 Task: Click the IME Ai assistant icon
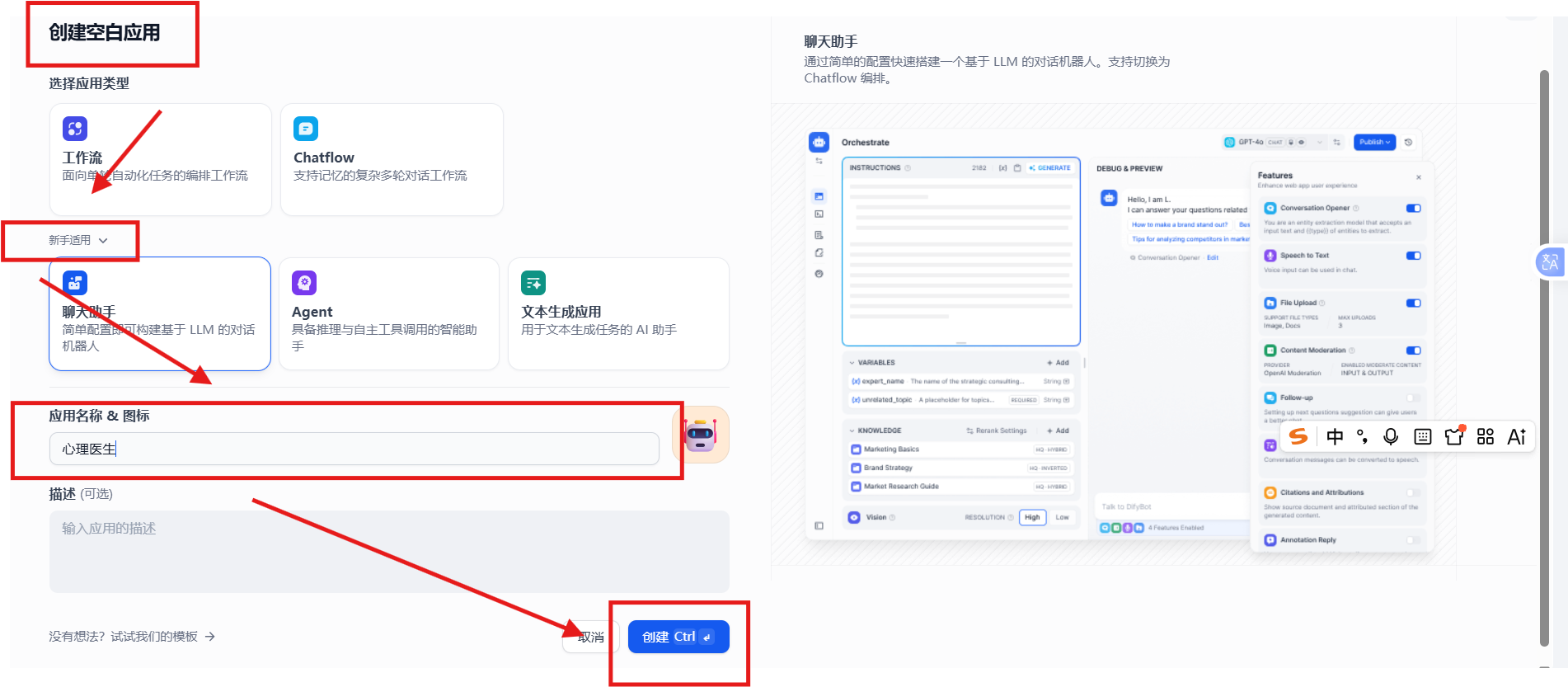pyautogui.click(x=1517, y=436)
